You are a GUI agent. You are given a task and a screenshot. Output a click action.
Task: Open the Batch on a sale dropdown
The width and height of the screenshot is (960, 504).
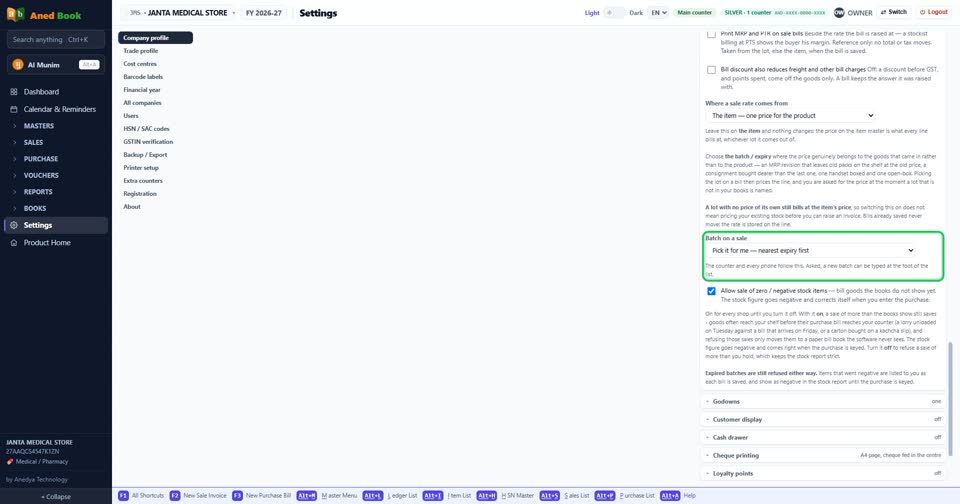click(x=811, y=250)
